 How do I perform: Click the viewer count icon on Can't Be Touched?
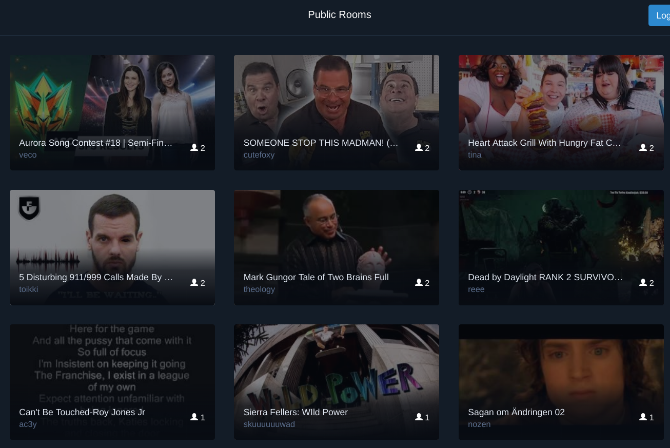194,417
